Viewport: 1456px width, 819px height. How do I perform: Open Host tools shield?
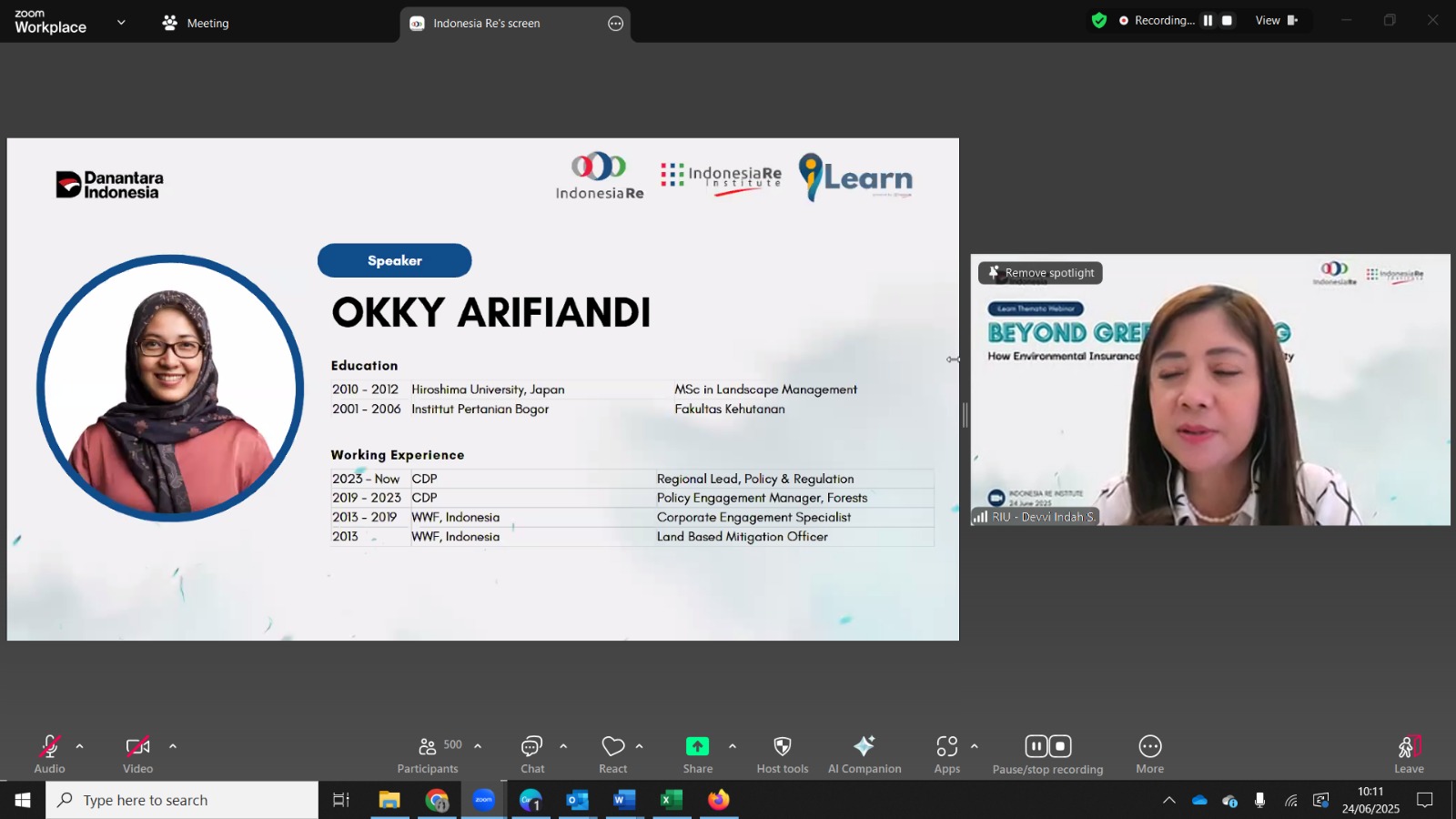tap(782, 754)
